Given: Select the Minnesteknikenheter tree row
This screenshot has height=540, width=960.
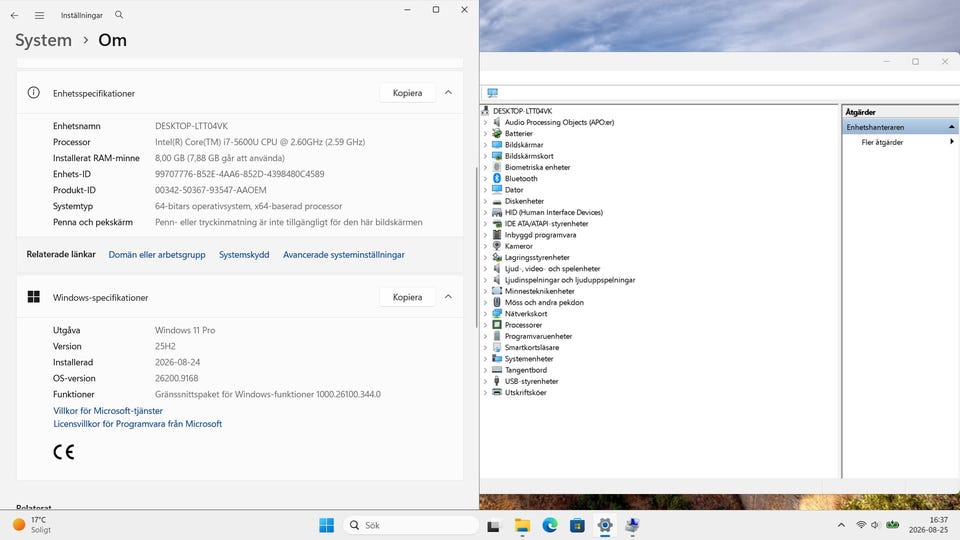Looking at the screenshot, I should 539,291.
